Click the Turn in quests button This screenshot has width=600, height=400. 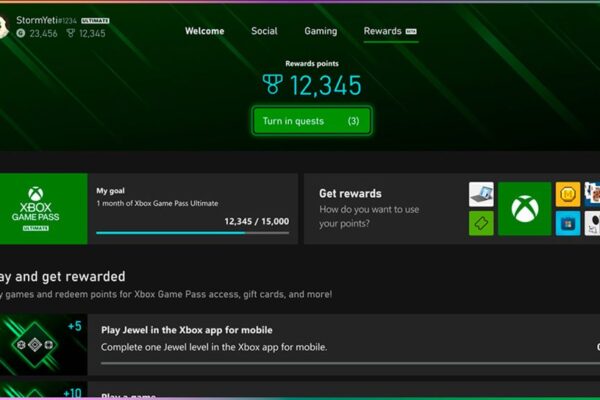click(311, 121)
